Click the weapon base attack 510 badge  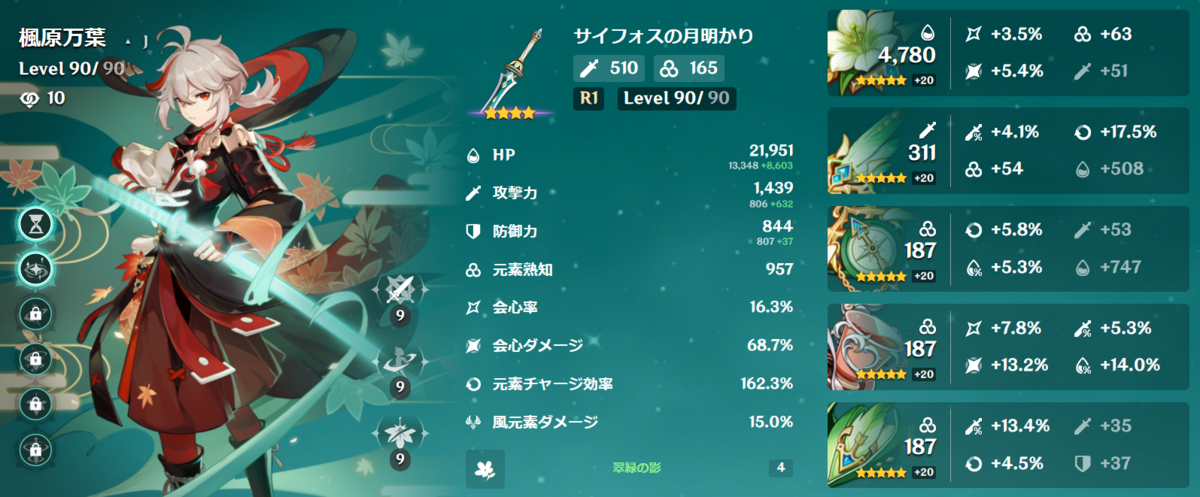[609, 68]
